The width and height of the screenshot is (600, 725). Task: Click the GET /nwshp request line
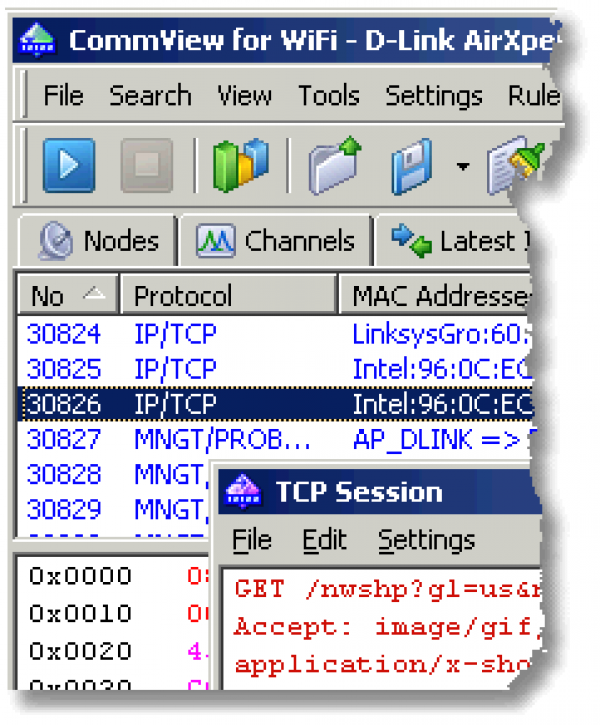387,589
